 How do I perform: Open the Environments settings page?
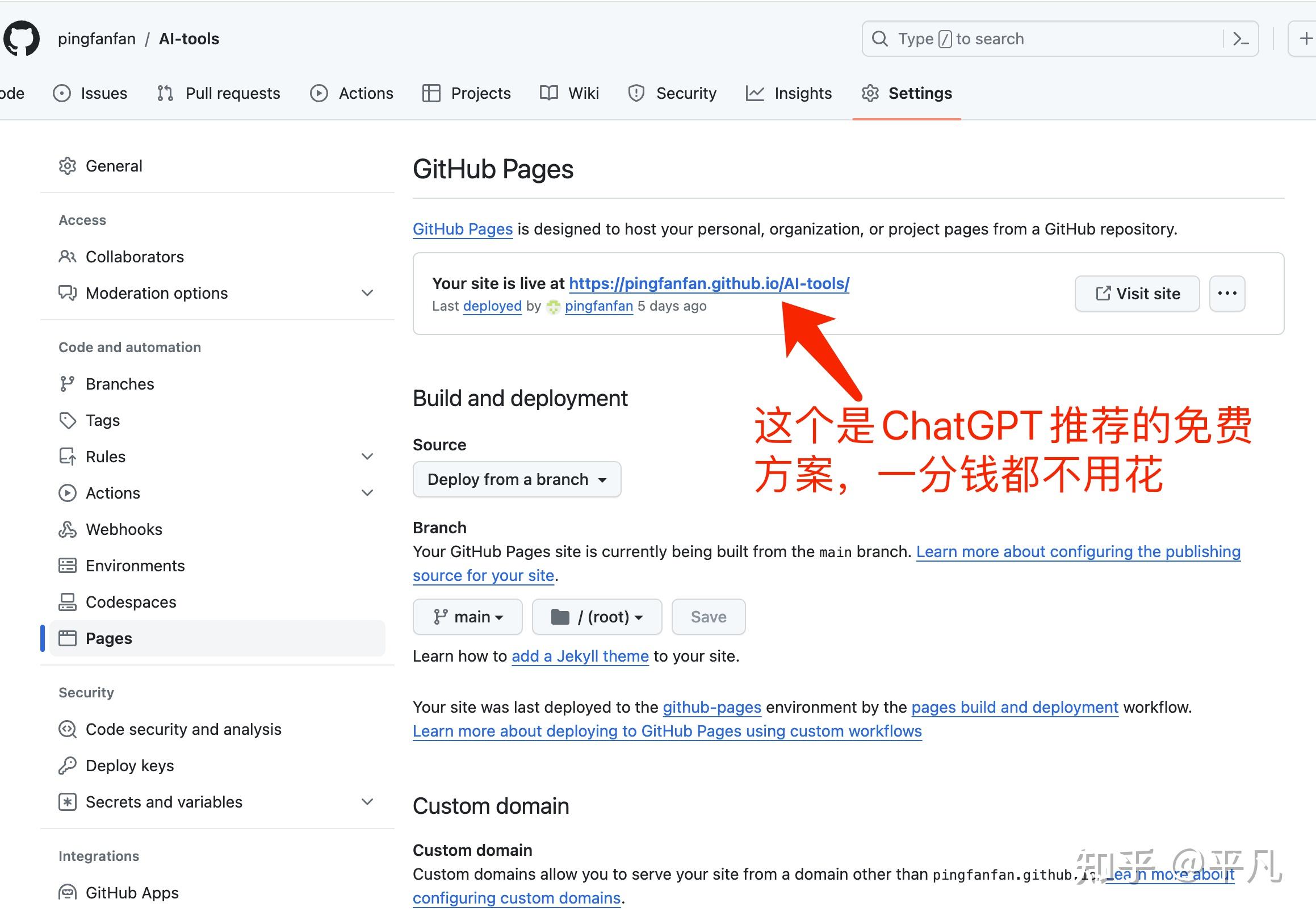click(135, 566)
